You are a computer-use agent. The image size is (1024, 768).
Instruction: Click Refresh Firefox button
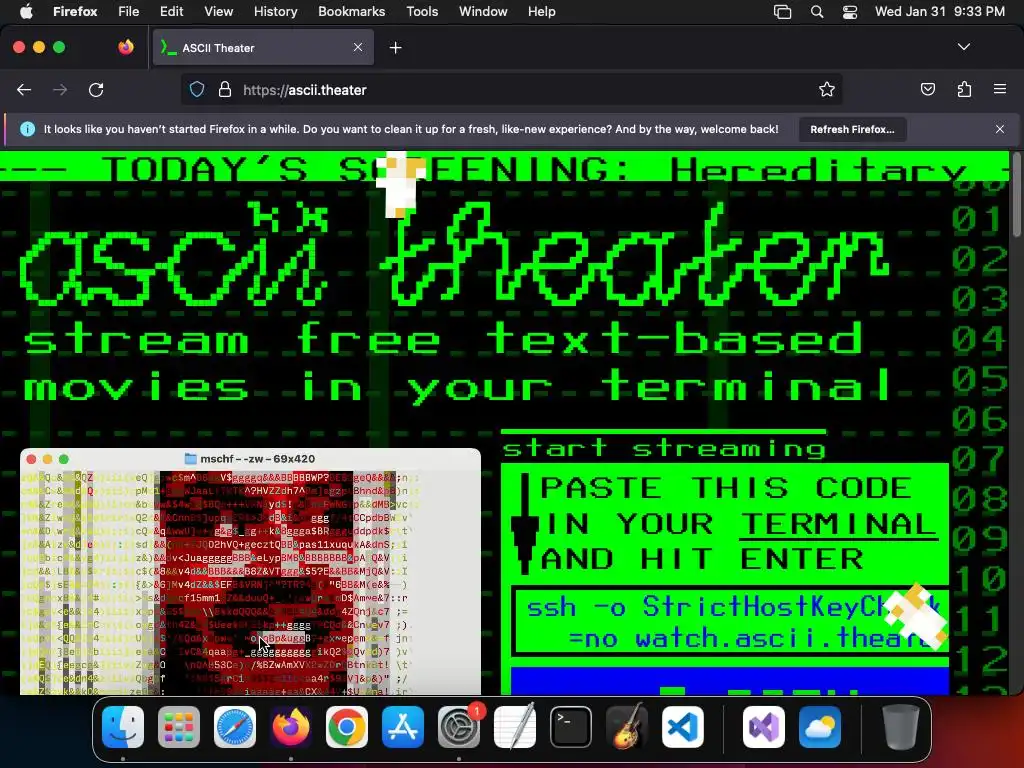point(852,129)
